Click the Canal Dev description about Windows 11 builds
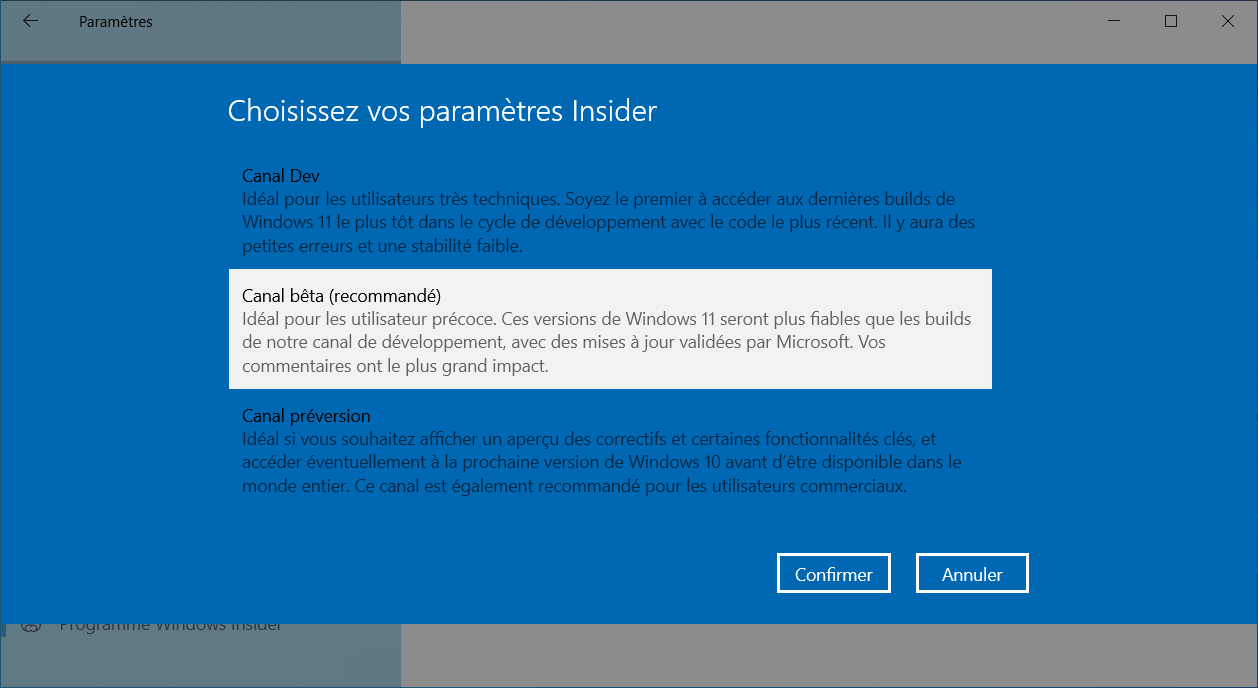 (x=608, y=222)
